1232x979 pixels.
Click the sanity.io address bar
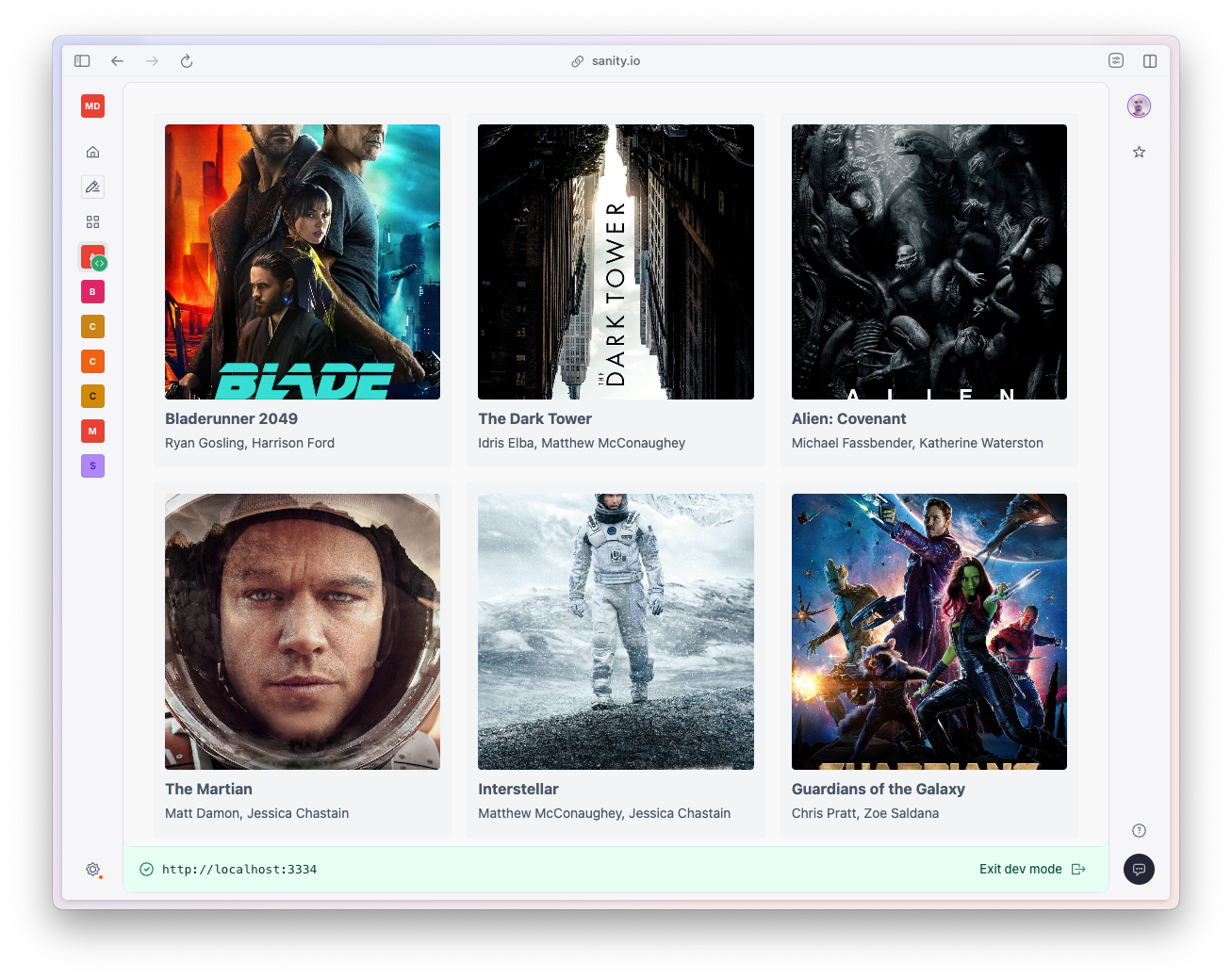605,61
